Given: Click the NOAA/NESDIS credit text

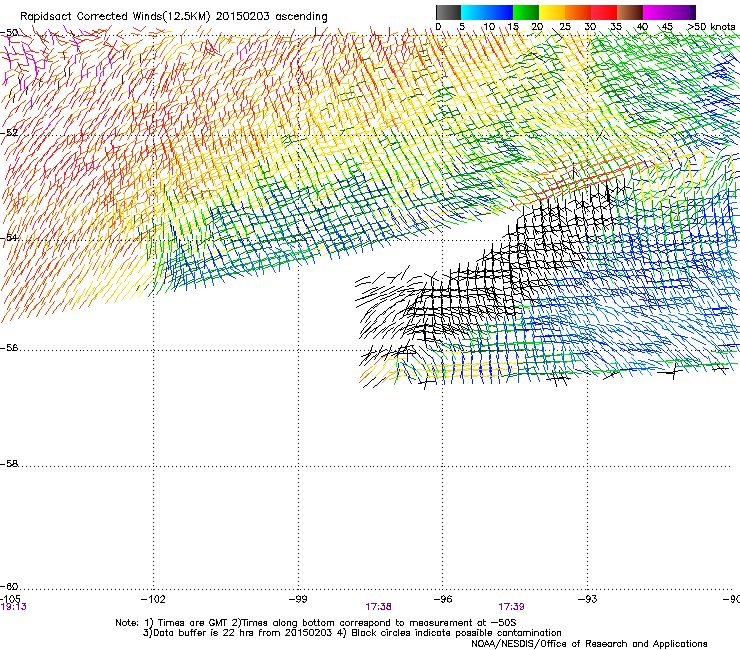Looking at the screenshot, I should 589,644.
